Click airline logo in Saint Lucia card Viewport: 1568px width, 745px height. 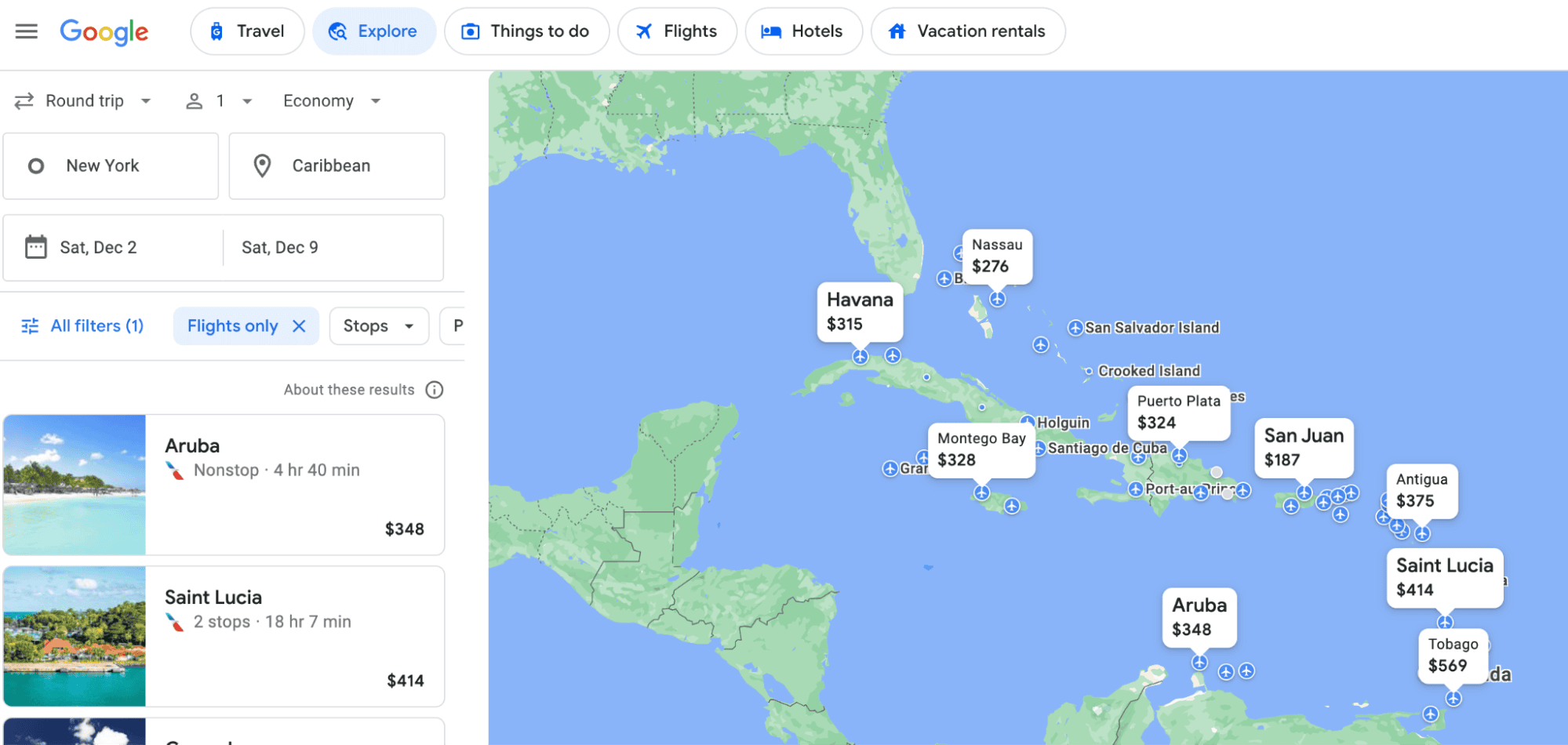point(175,622)
